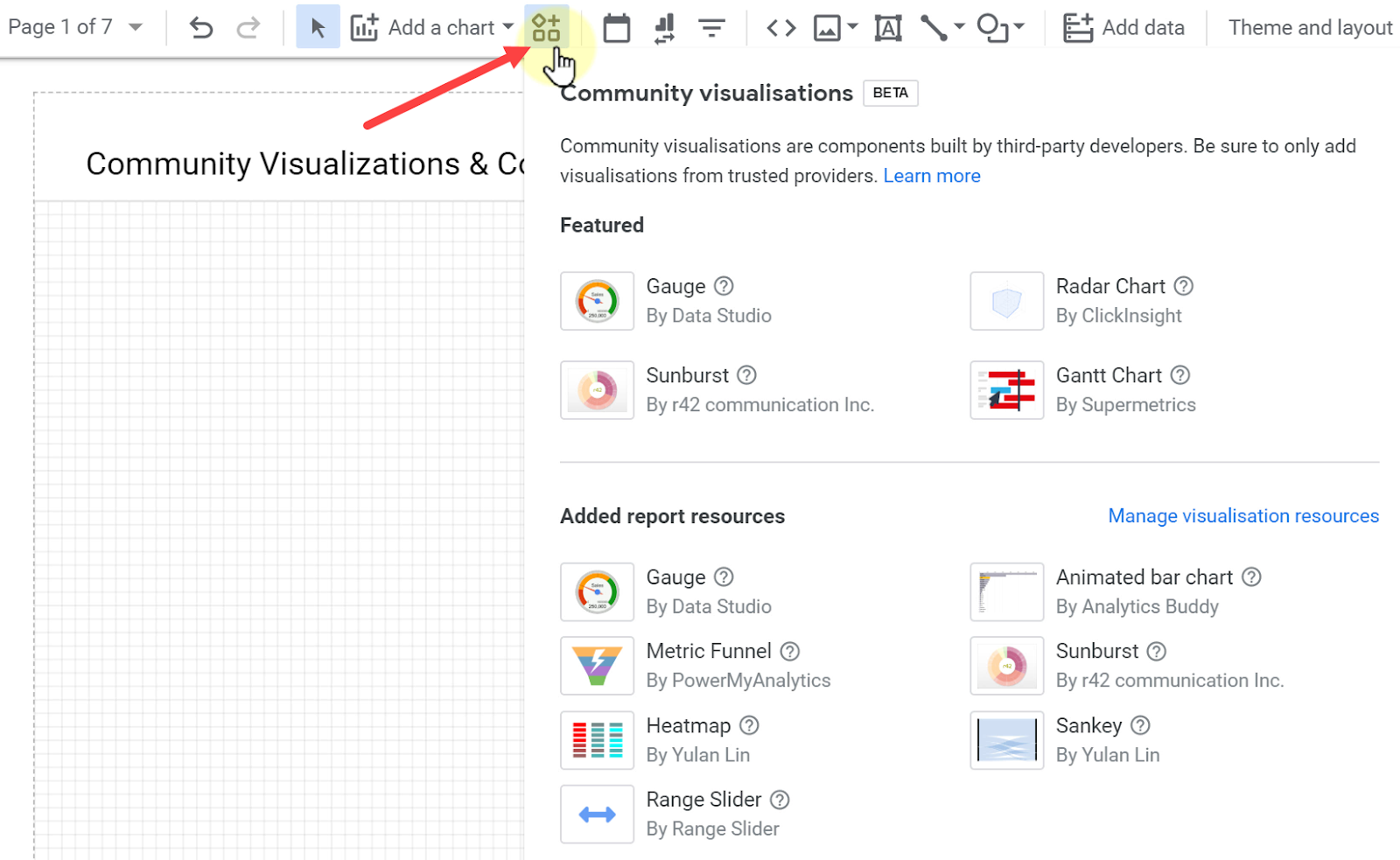Click the Range Slider label
Screen dimensions: 1400x860
click(704, 800)
